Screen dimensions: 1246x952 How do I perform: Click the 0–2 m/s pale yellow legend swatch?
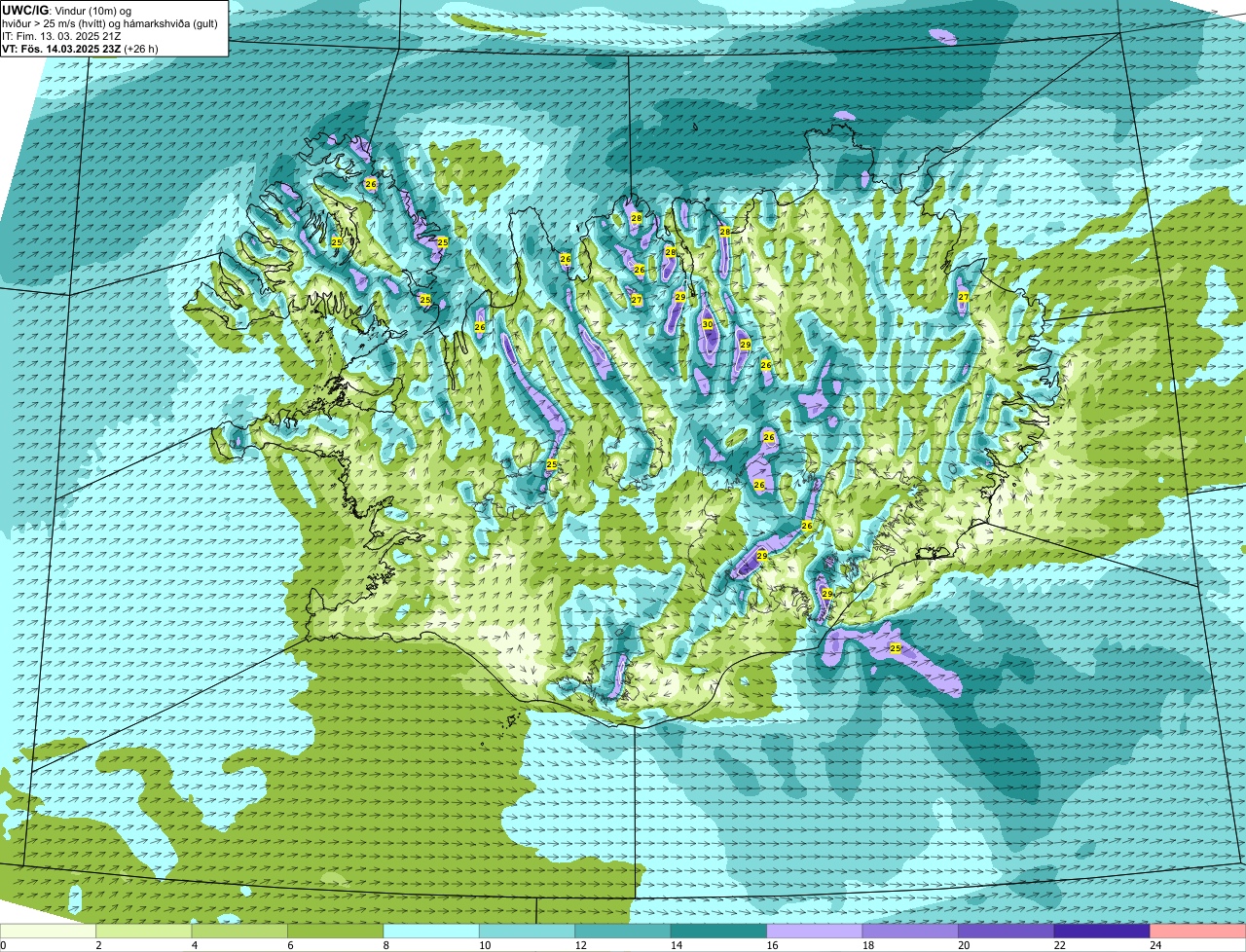pos(49,932)
